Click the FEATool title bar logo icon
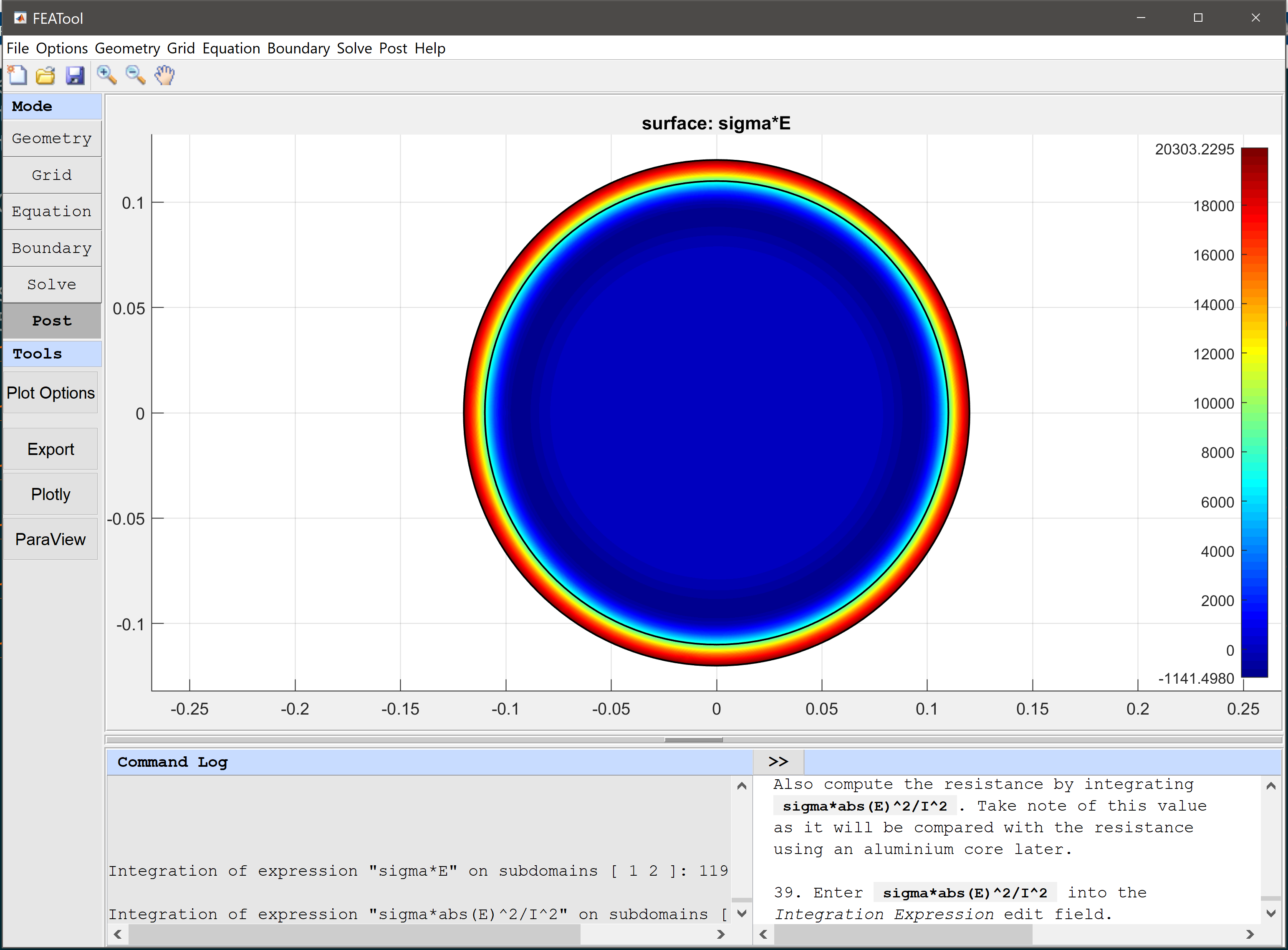The height and width of the screenshot is (950, 1288). 20,18
